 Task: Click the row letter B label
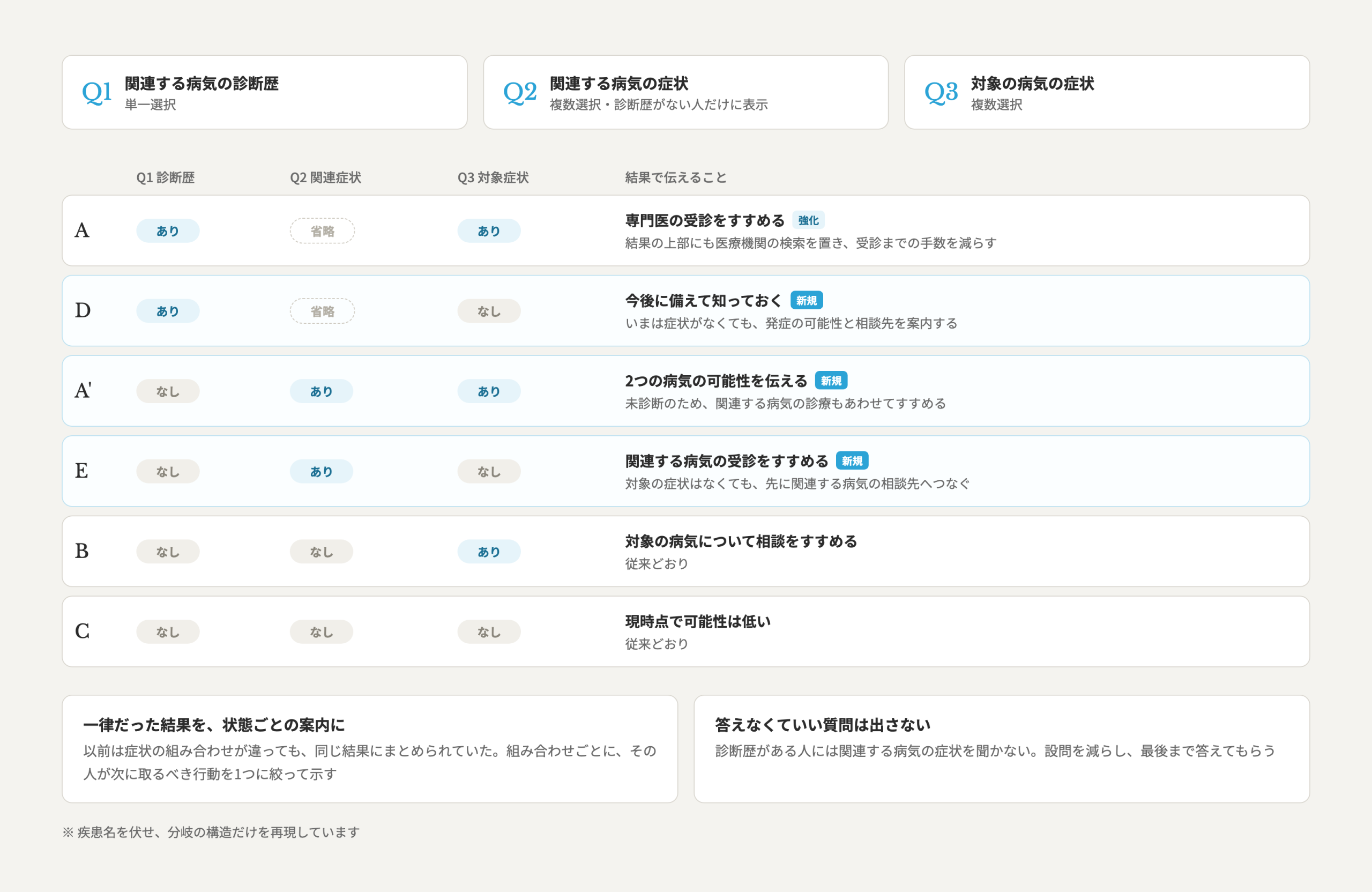click(82, 551)
